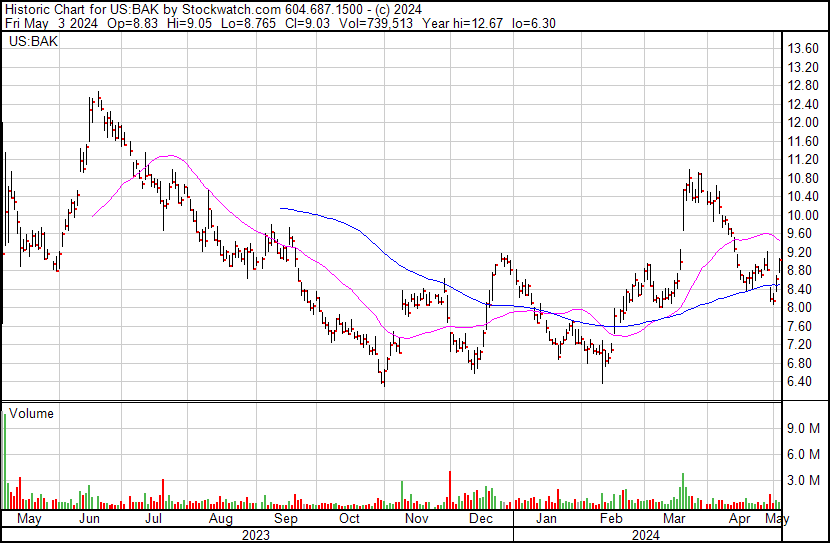Click the Volume panel label
830x543 pixels.
click(31, 413)
